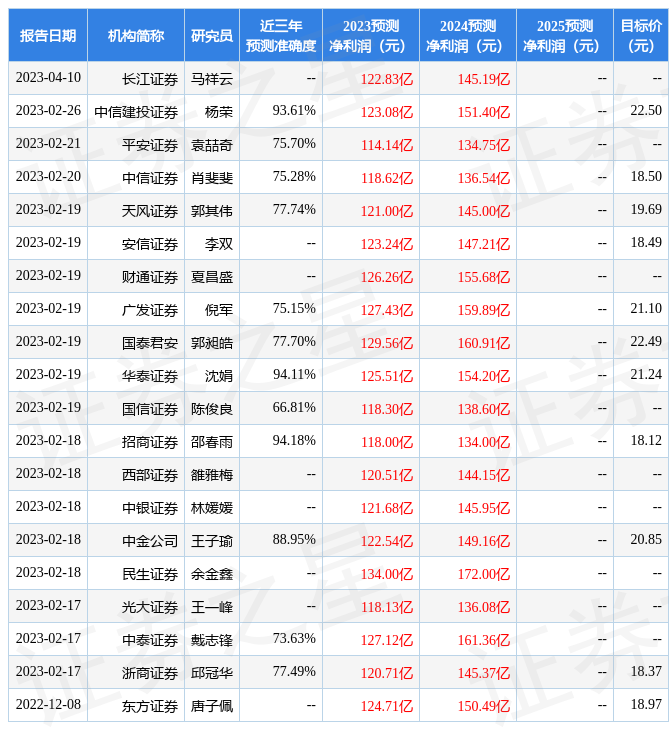Screen dimensions: 669x730
Task: Click 2024 profit value 150.49亿
Action: point(484,706)
